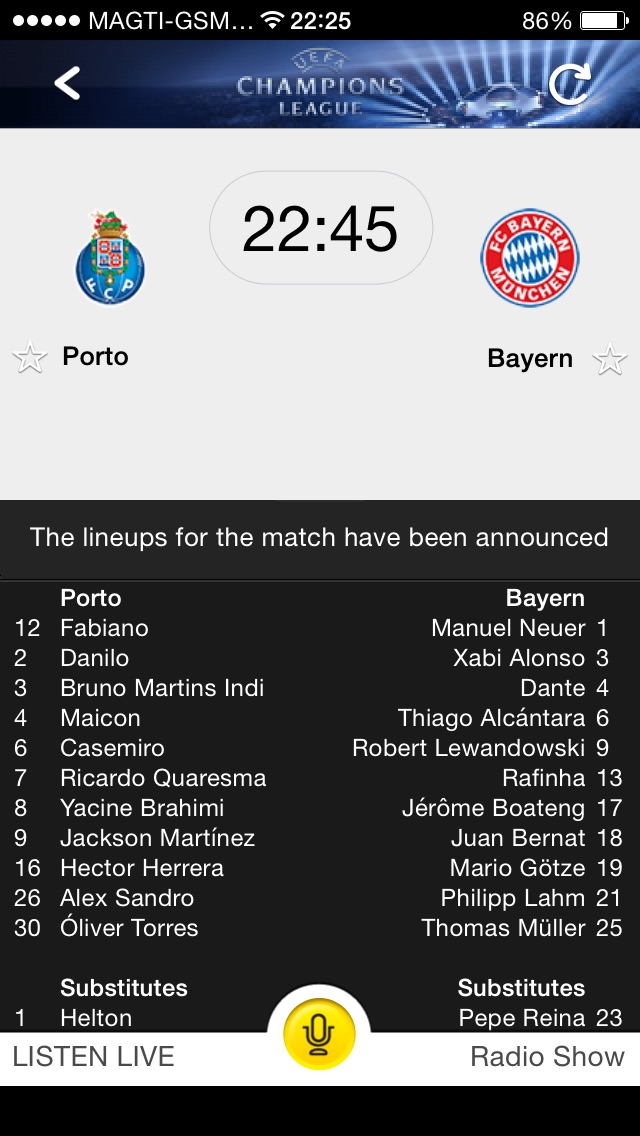Tap the 22:45 kickoff time pill
640x1136 pixels.
coord(320,229)
